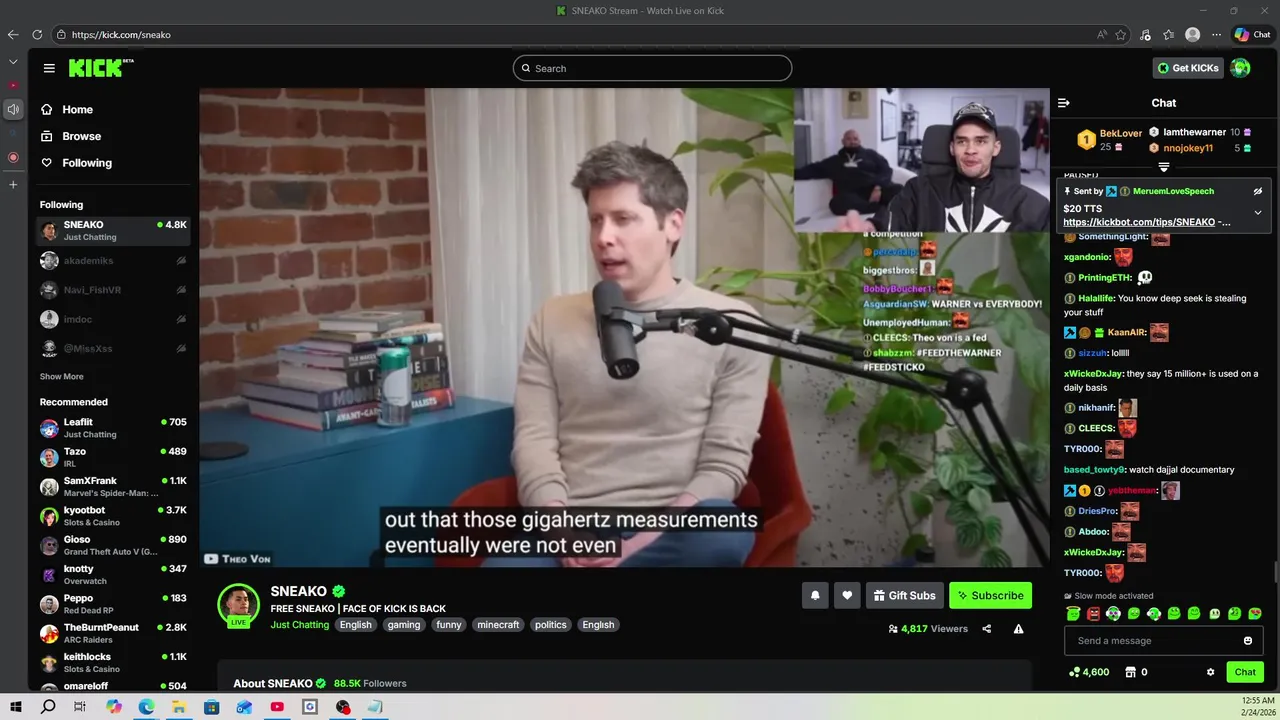Open a new tab with the plus icon
This screenshot has height=720, width=1280.
click(13, 185)
